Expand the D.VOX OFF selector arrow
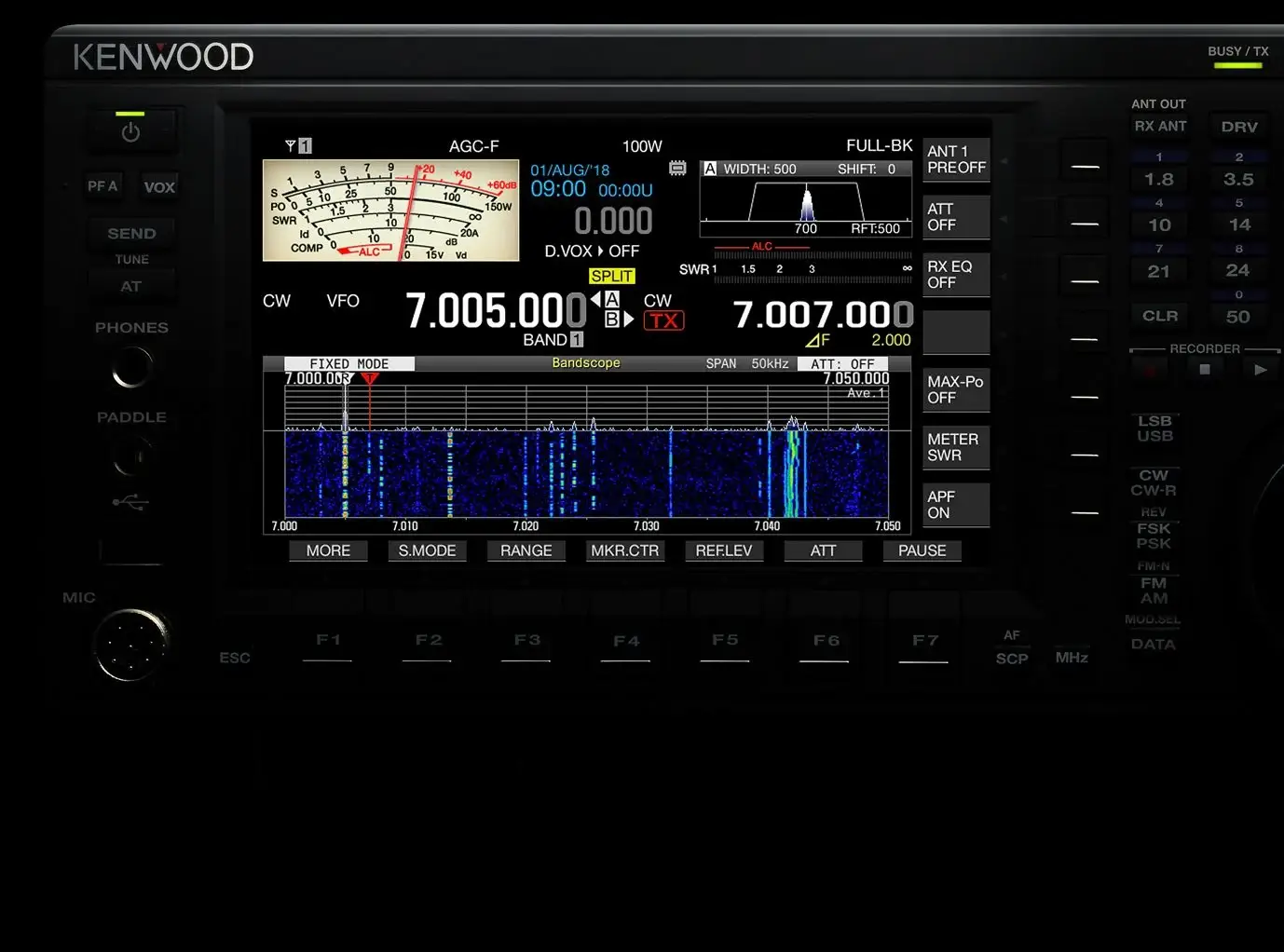Screen dimensions: 1284x952 click(x=600, y=252)
